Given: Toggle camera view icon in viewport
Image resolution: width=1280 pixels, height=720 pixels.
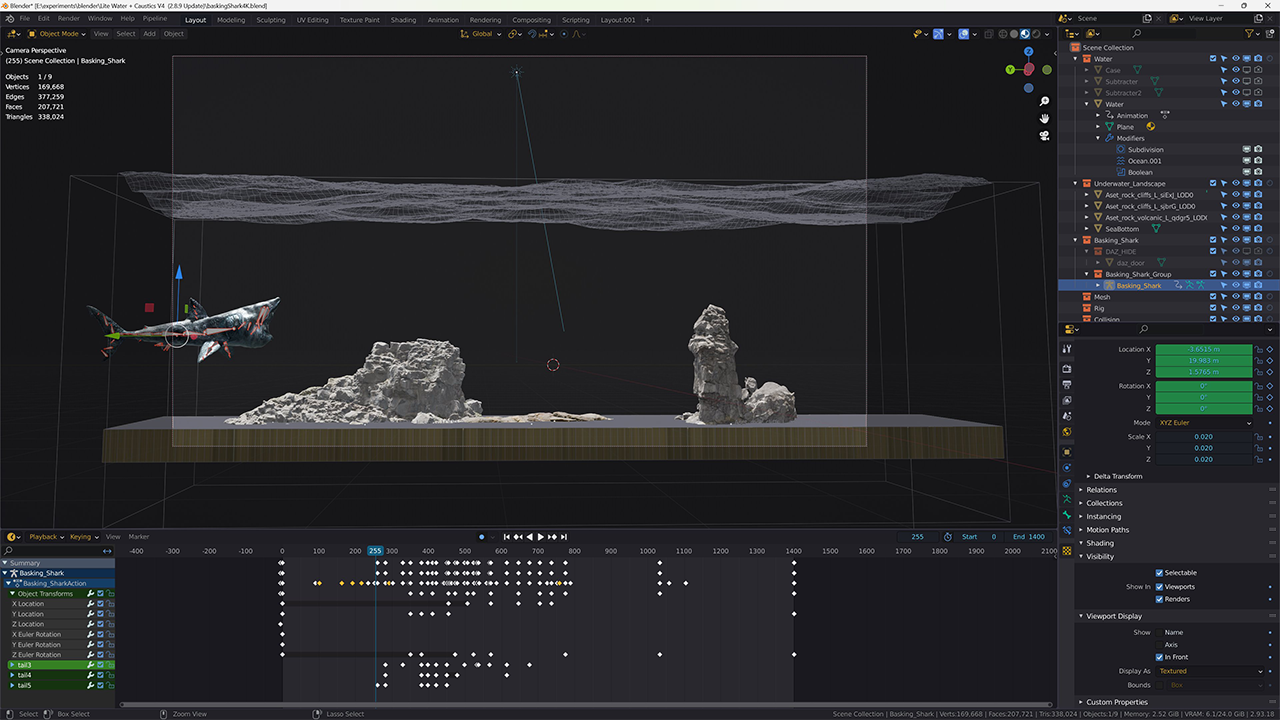Looking at the screenshot, I should click(1044, 136).
